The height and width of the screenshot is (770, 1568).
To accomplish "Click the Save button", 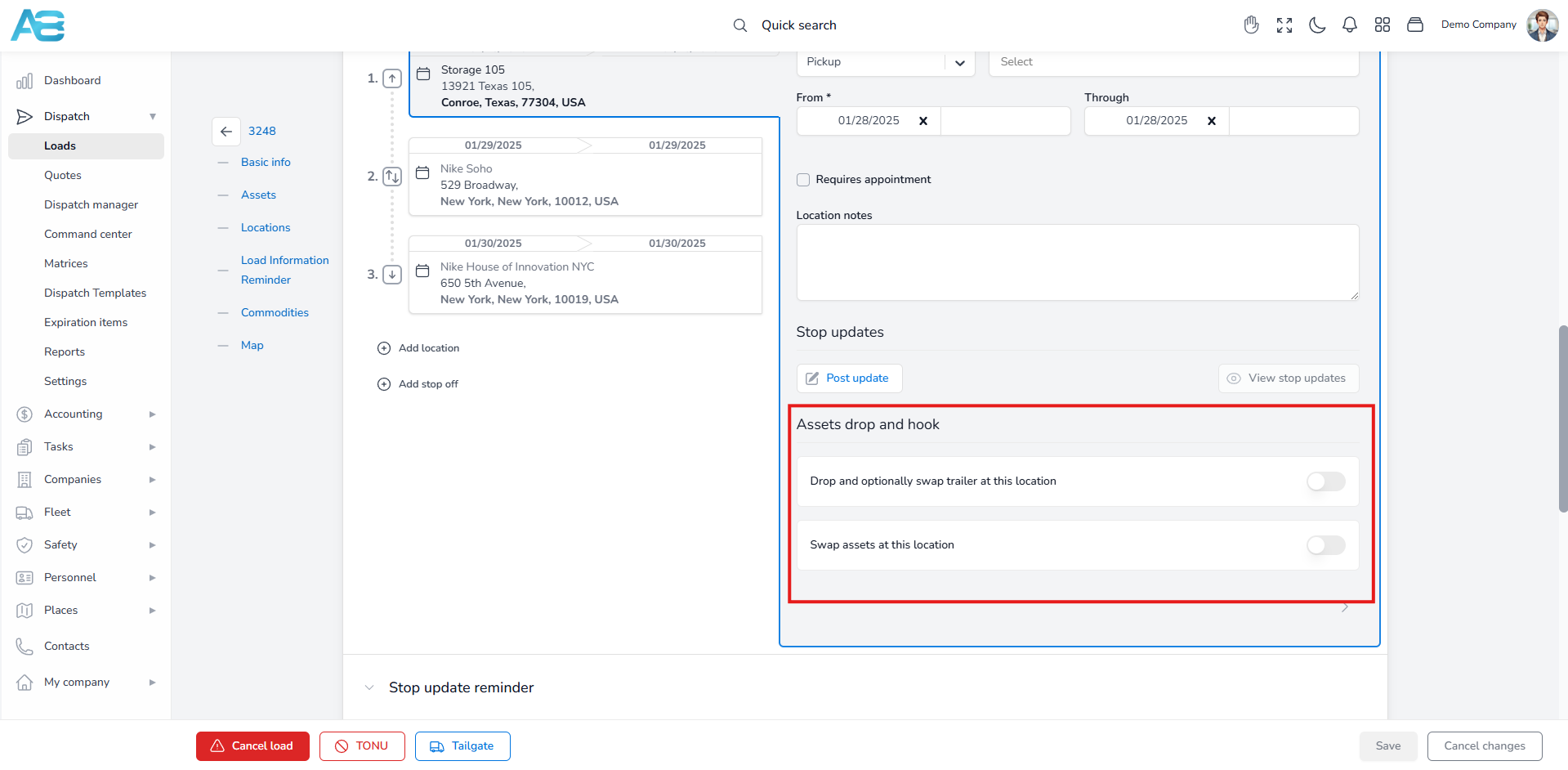I will (x=1388, y=746).
